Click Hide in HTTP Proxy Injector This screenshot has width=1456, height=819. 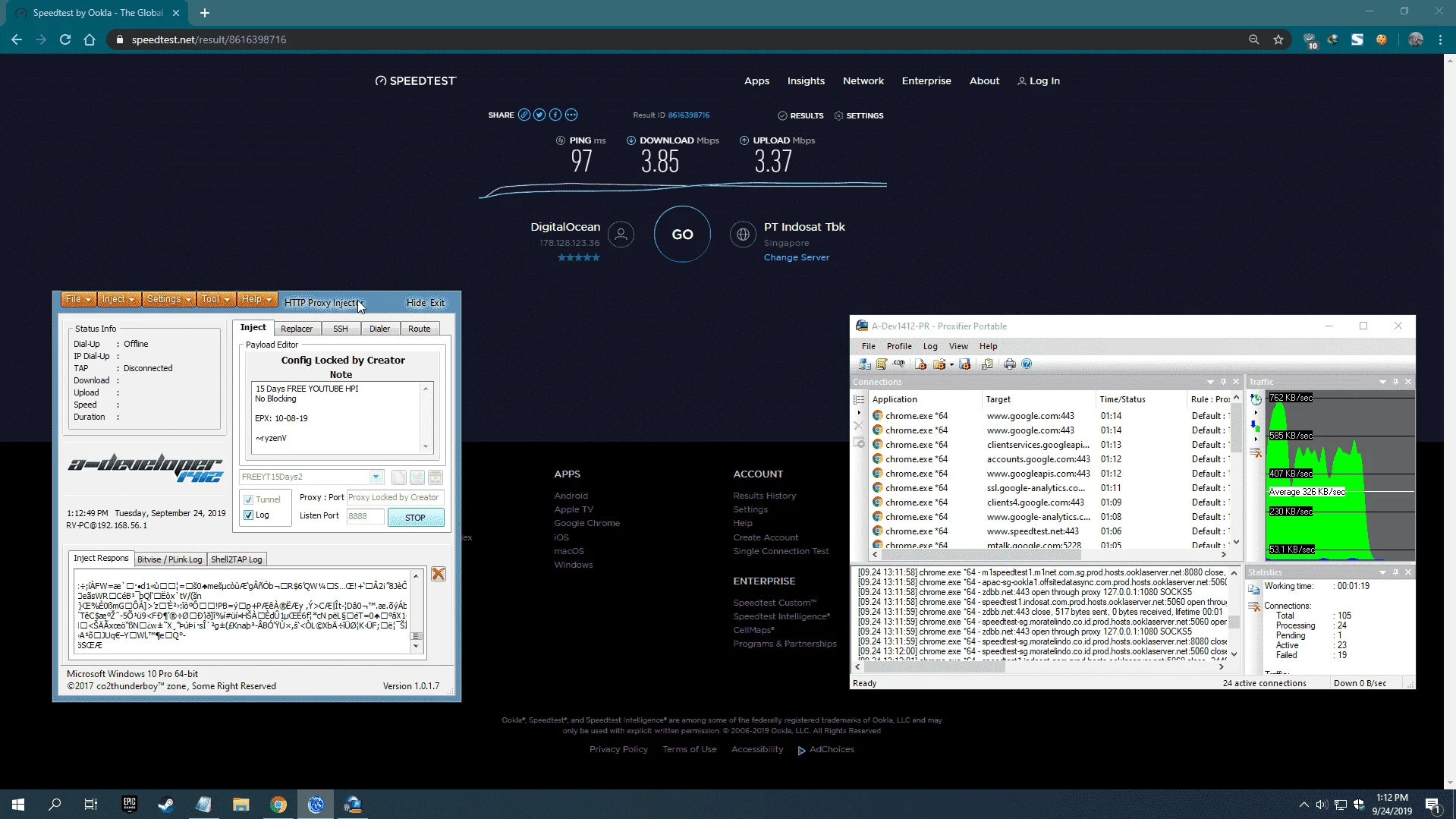pyautogui.click(x=417, y=303)
